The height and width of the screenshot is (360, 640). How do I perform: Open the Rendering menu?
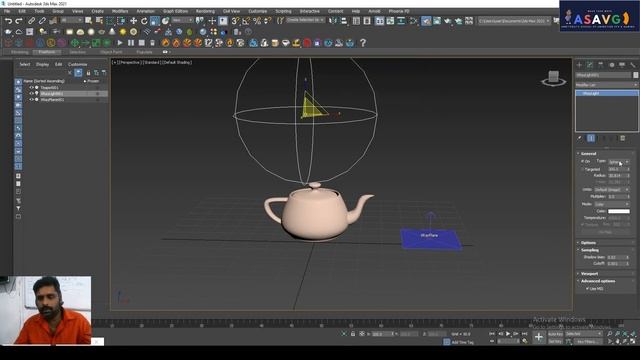[x=205, y=11]
